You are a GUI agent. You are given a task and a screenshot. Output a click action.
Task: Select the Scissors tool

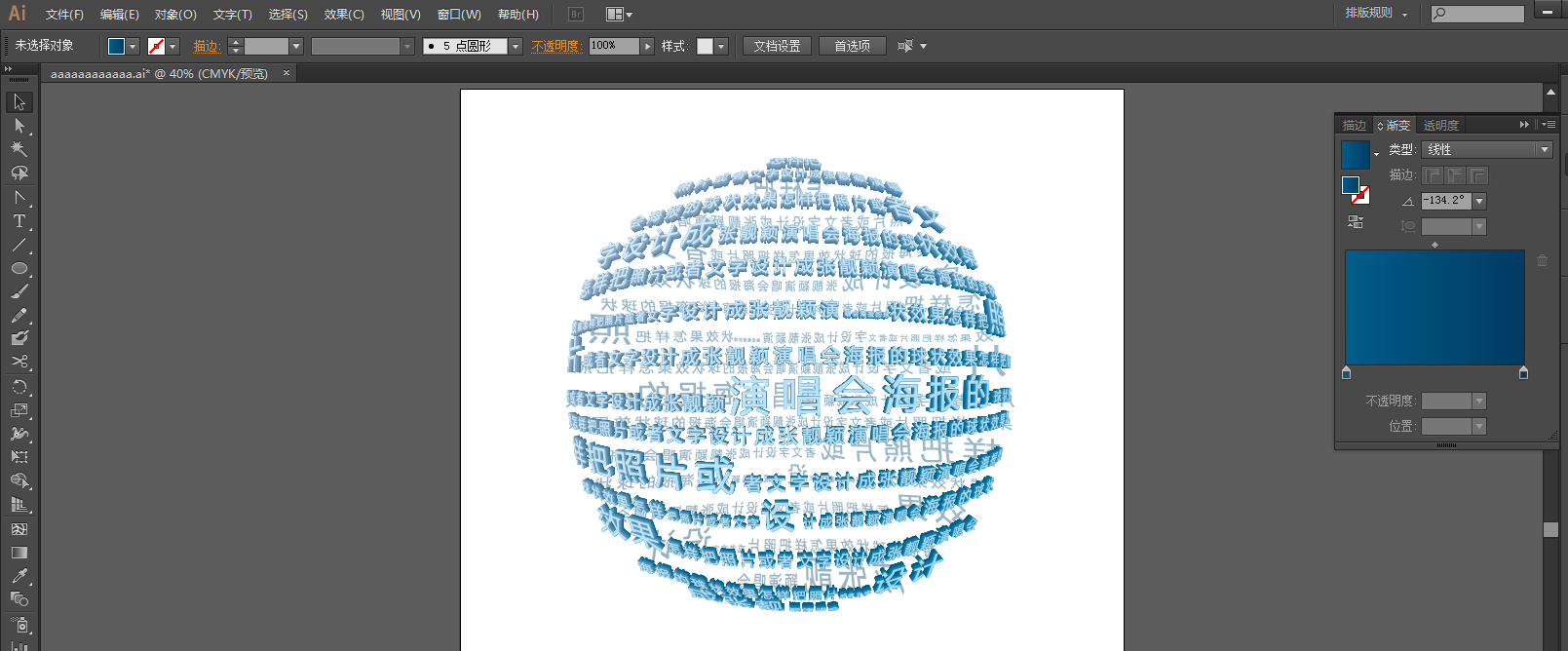pyautogui.click(x=19, y=362)
